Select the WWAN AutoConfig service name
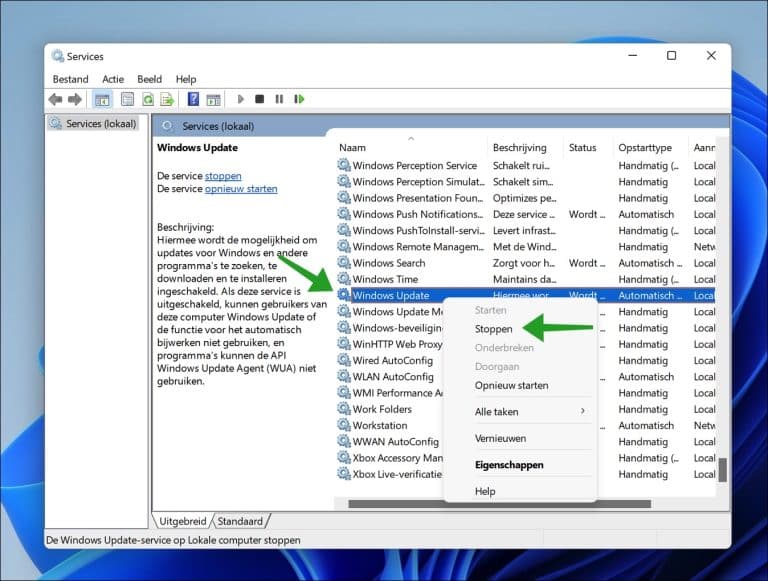 (396, 441)
